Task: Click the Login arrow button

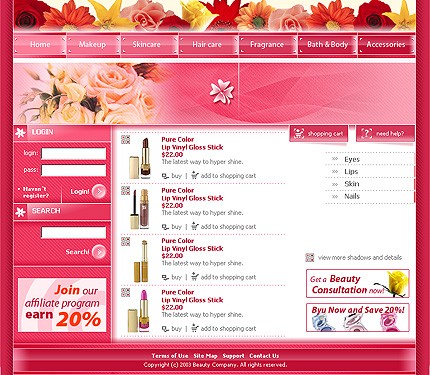Action: (99, 191)
